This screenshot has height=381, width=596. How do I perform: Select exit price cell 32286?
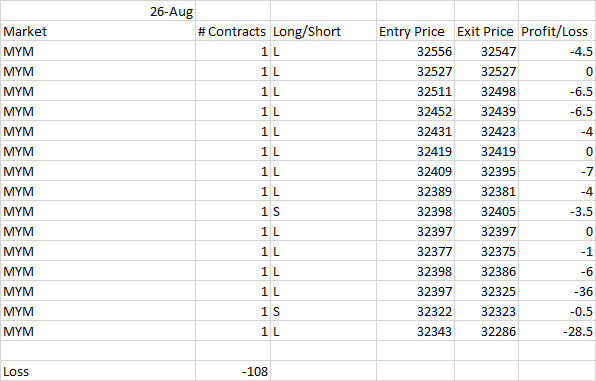tap(487, 331)
